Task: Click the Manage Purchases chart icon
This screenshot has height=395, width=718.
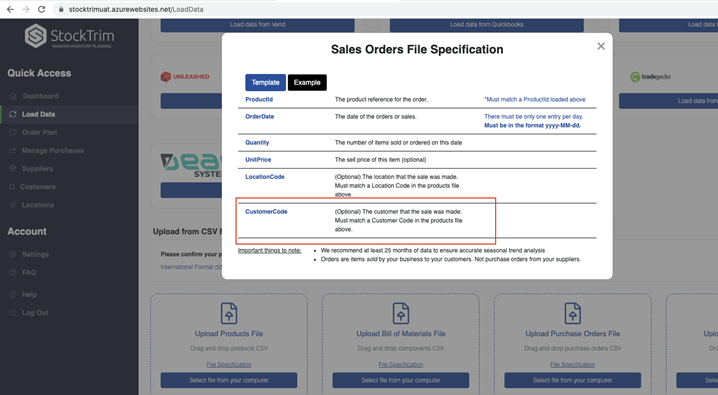Action: coord(13,151)
